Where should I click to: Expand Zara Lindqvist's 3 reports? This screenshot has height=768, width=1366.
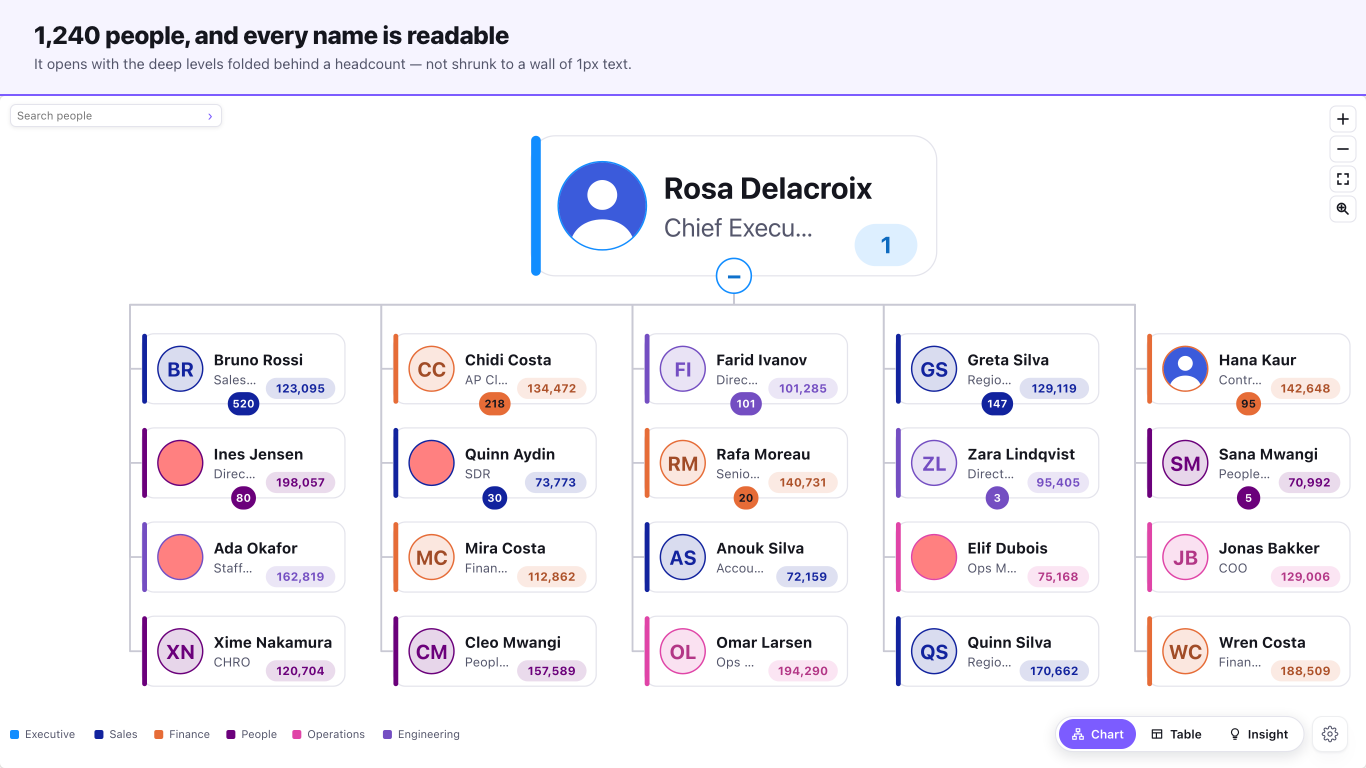[x=996, y=498]
